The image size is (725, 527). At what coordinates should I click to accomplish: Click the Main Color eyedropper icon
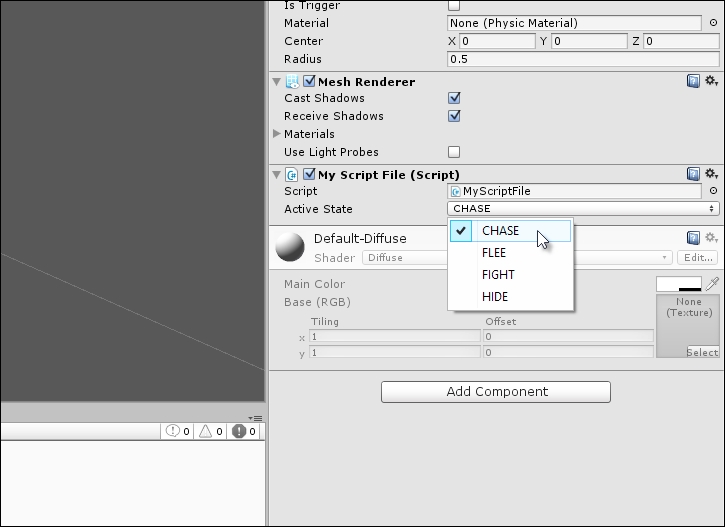coord(713,284)
